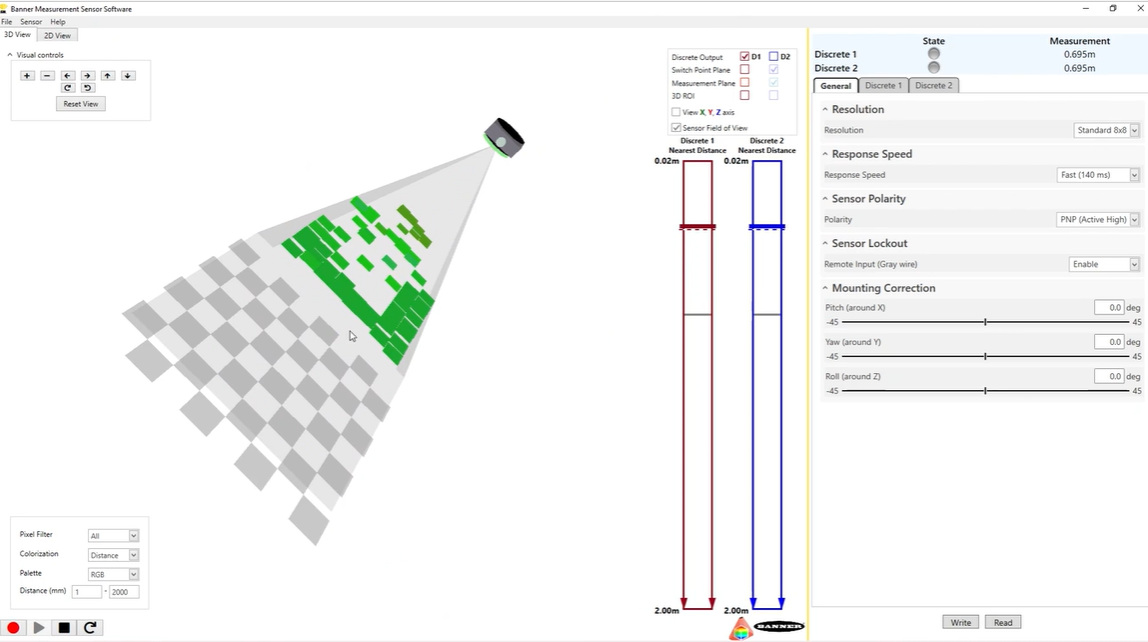Click the Reset View button

click(x=80, y=103)
